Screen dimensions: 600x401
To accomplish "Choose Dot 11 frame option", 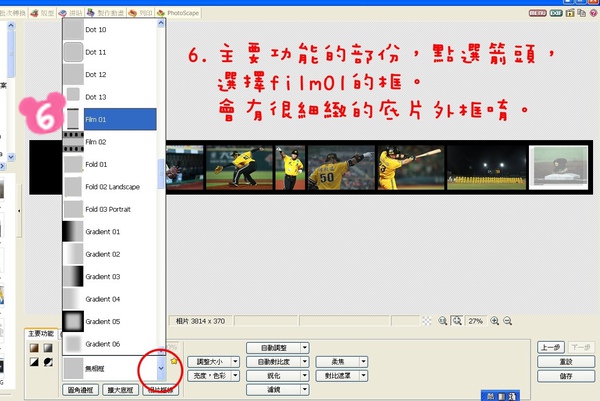I will click(x=109, y=52).
